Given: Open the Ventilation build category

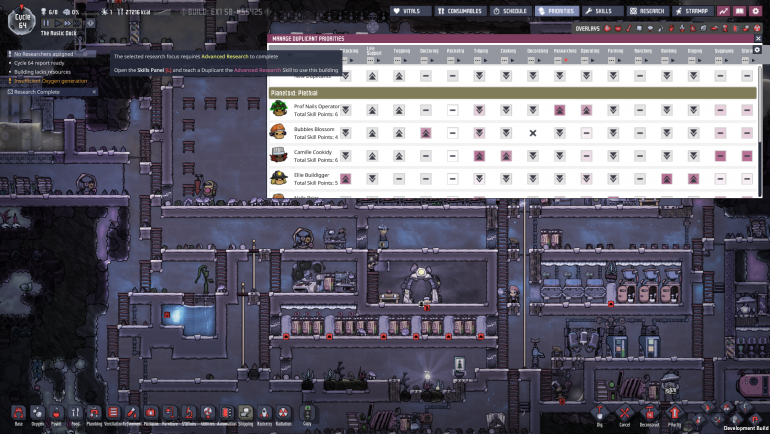Looking at the screenshot, I should [x=113, y=413].
